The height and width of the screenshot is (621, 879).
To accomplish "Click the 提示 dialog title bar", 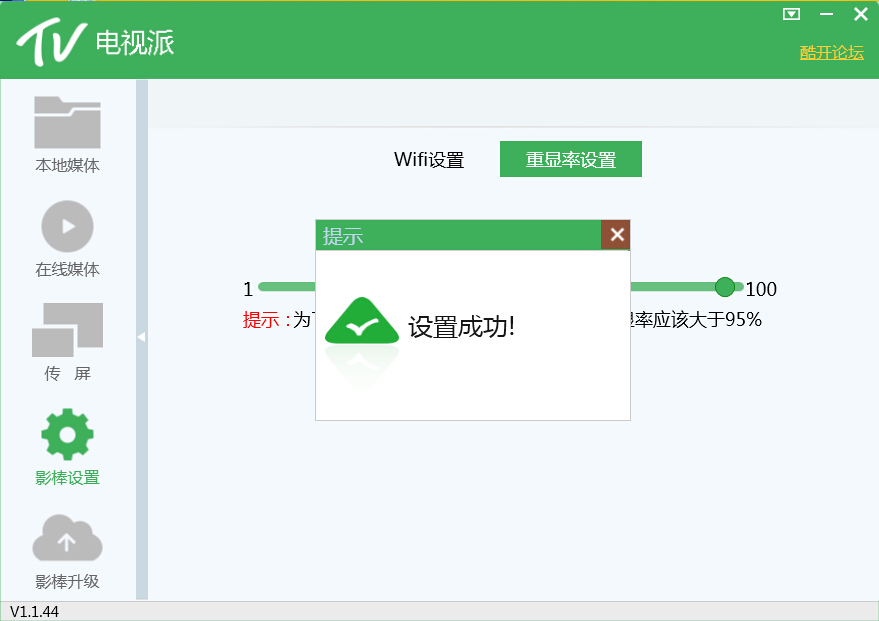I will (450, 234).
